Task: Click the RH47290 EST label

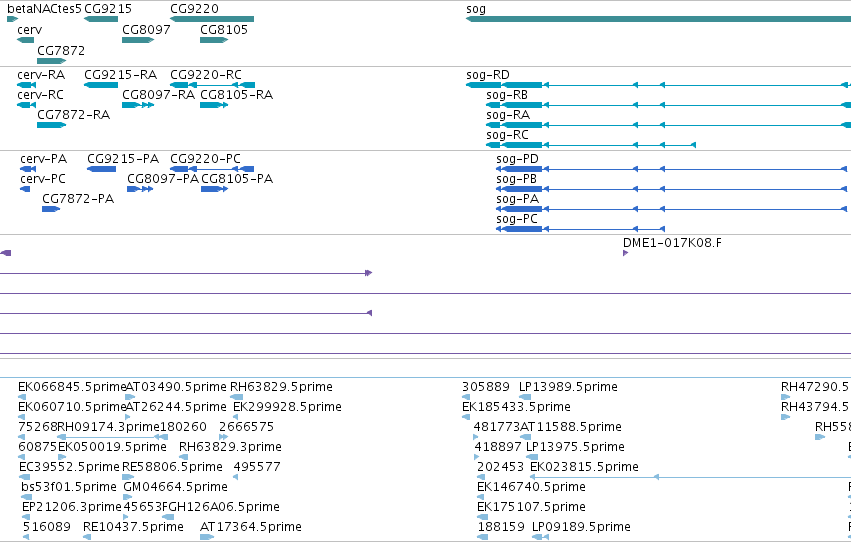Action: (x=816, y=387)
